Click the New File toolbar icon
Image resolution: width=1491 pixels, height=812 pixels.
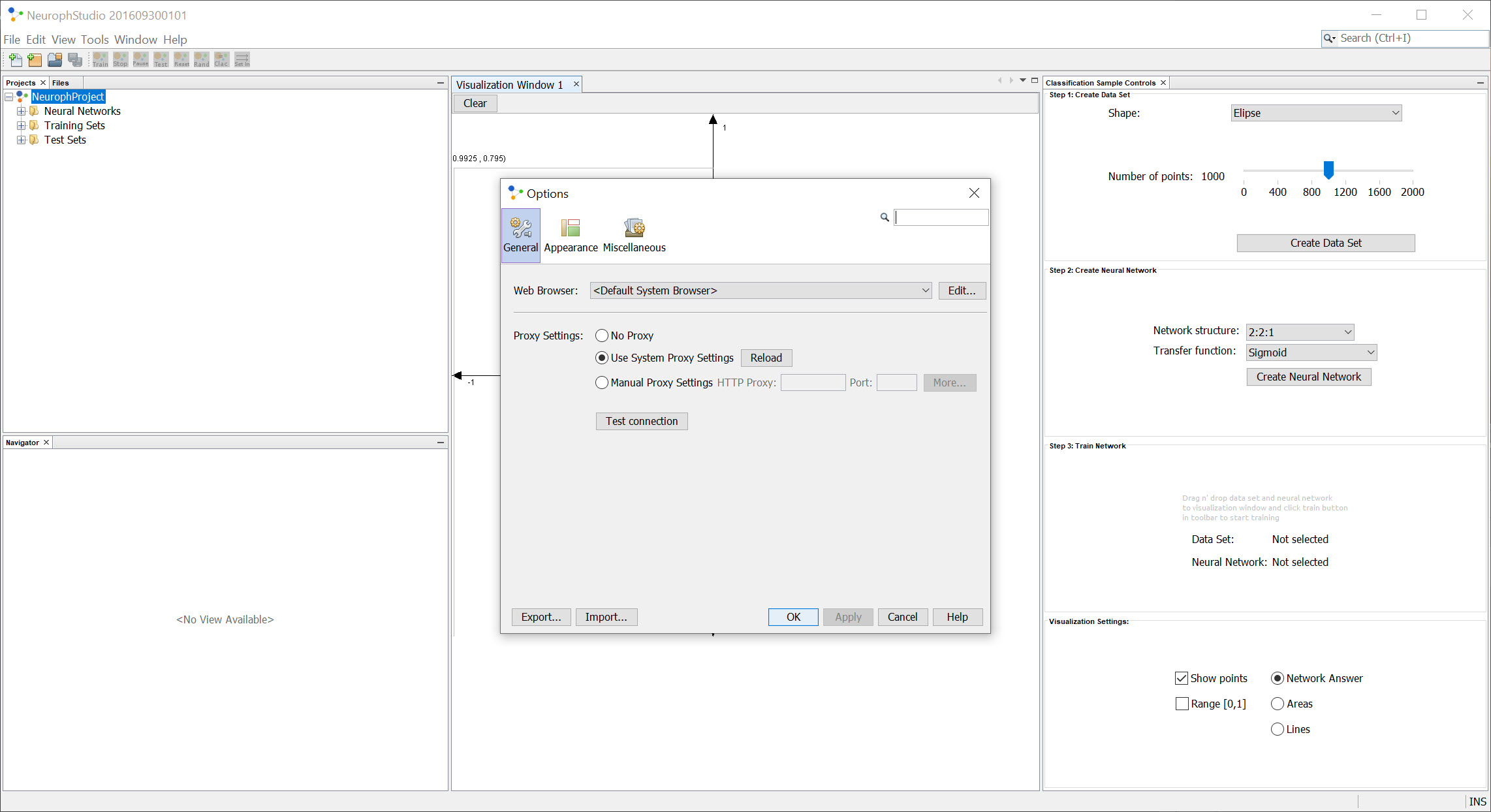click(15, 60)
